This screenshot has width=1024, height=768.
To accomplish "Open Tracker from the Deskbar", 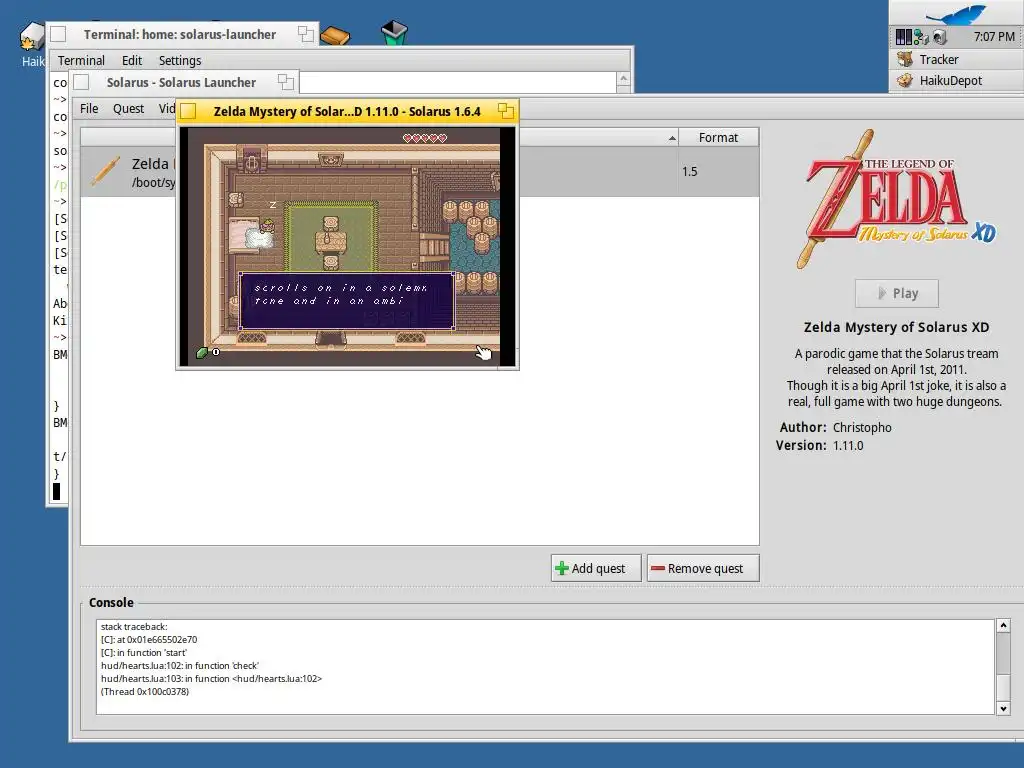I will click(956, 59).
